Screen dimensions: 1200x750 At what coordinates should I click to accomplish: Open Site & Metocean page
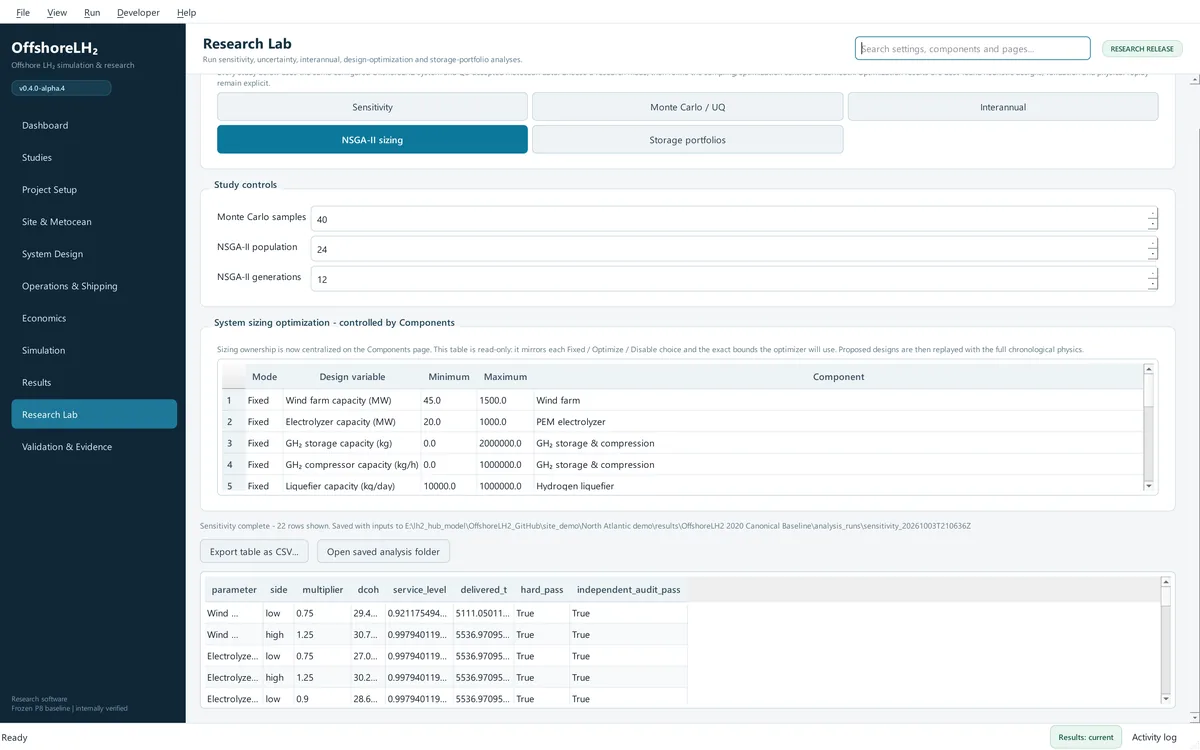tap(94, 221)
